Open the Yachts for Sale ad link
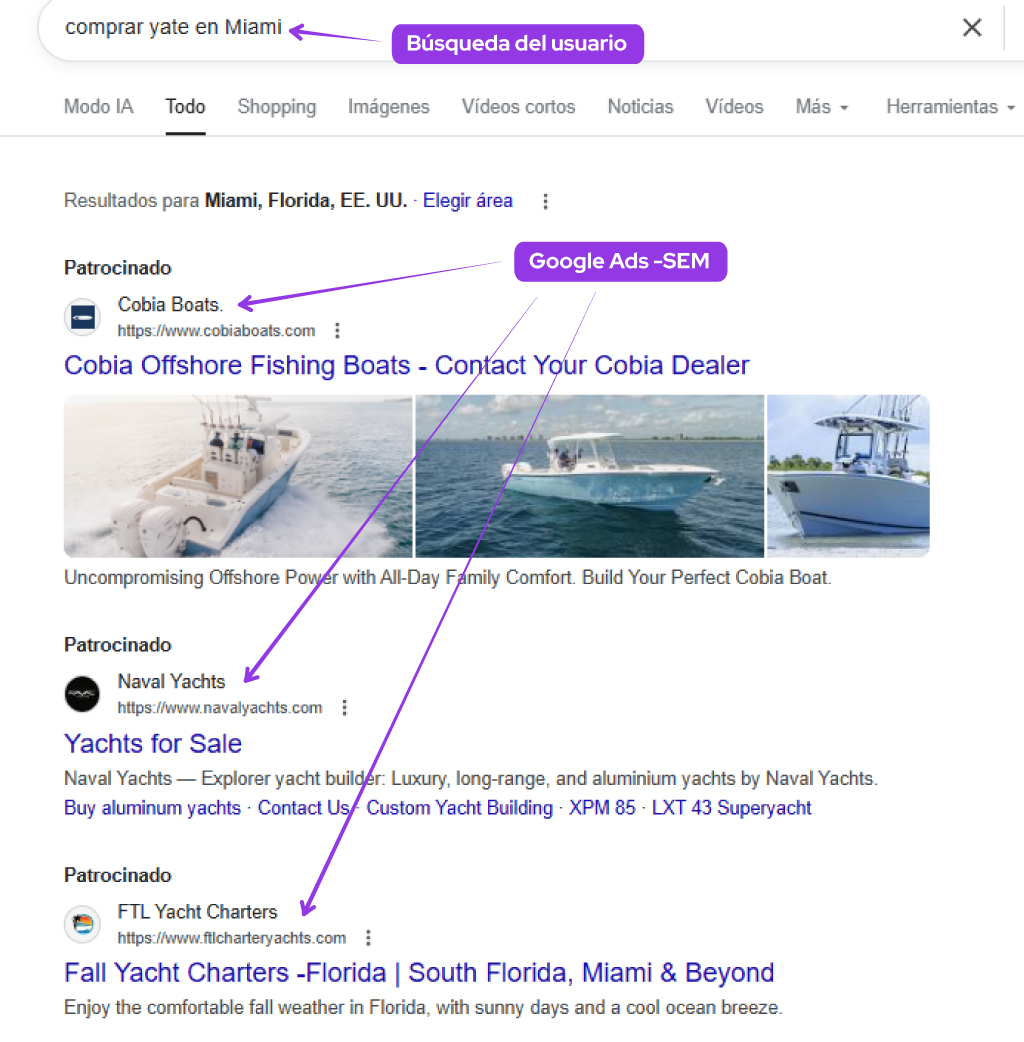 coord(153,744)
